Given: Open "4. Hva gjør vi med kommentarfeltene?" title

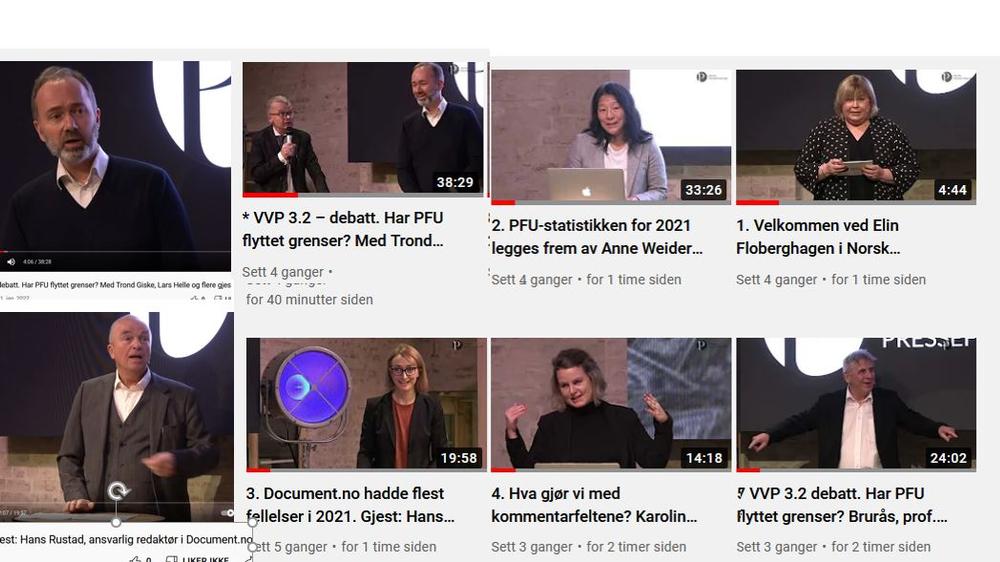Looking at the screenshot, I should (x=594, y=505).
